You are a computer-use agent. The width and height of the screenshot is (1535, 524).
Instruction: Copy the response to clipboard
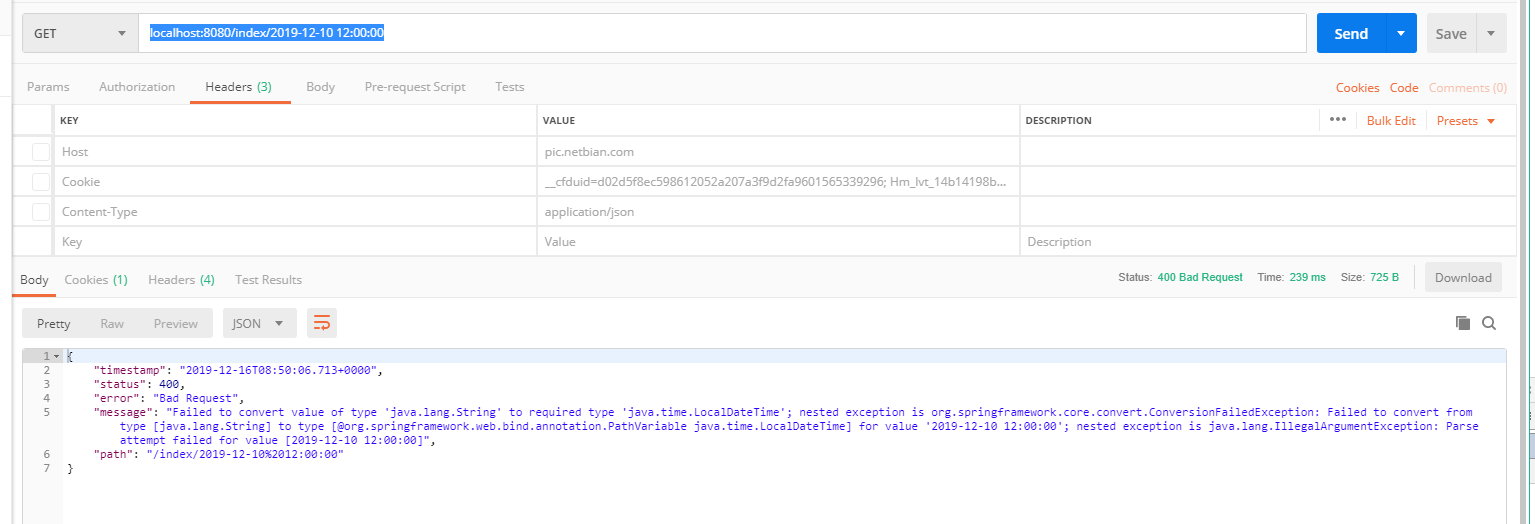pos(1463,323)
